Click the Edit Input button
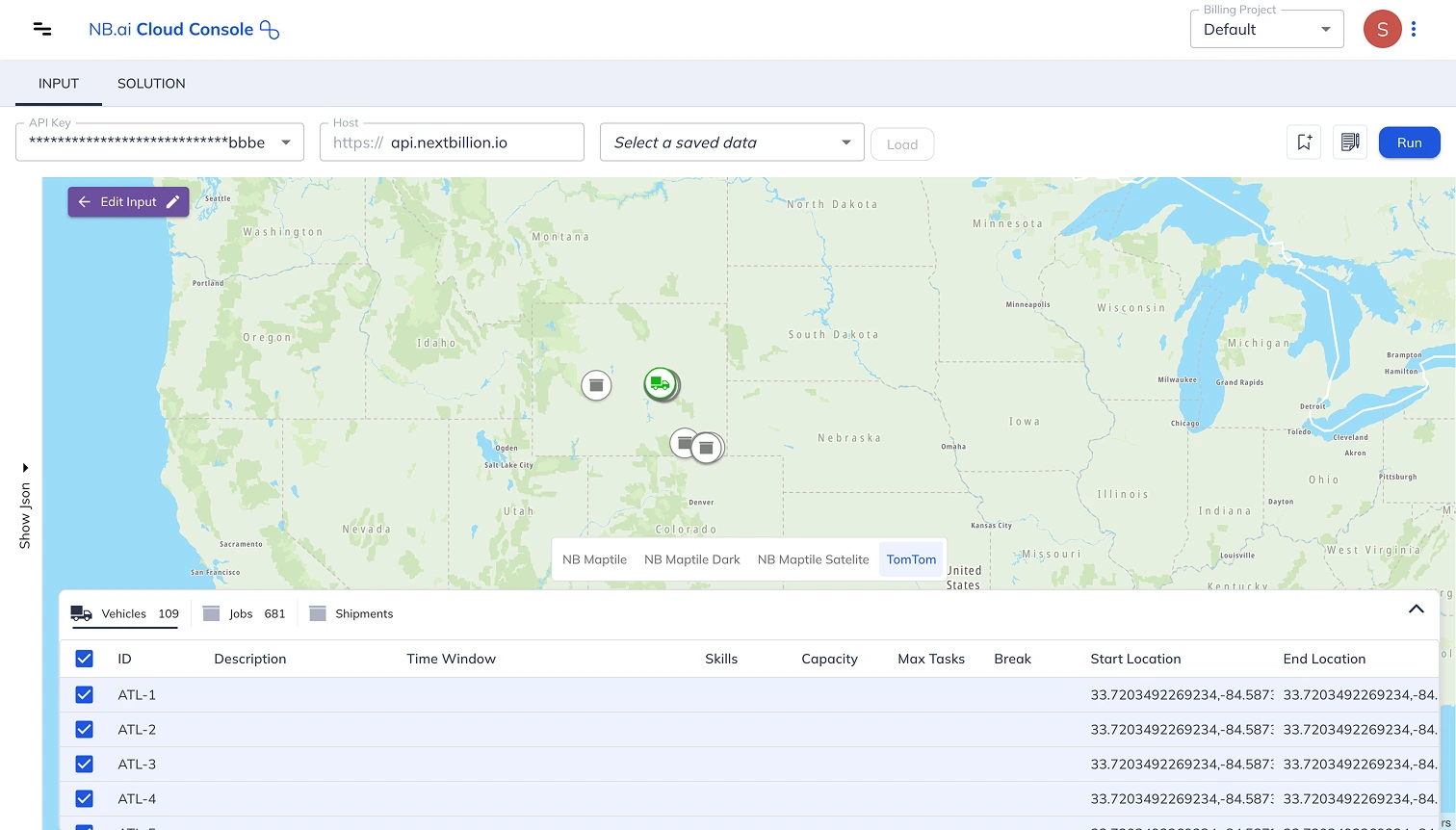The image size is (1456, 830). click(x=128, y=202)
